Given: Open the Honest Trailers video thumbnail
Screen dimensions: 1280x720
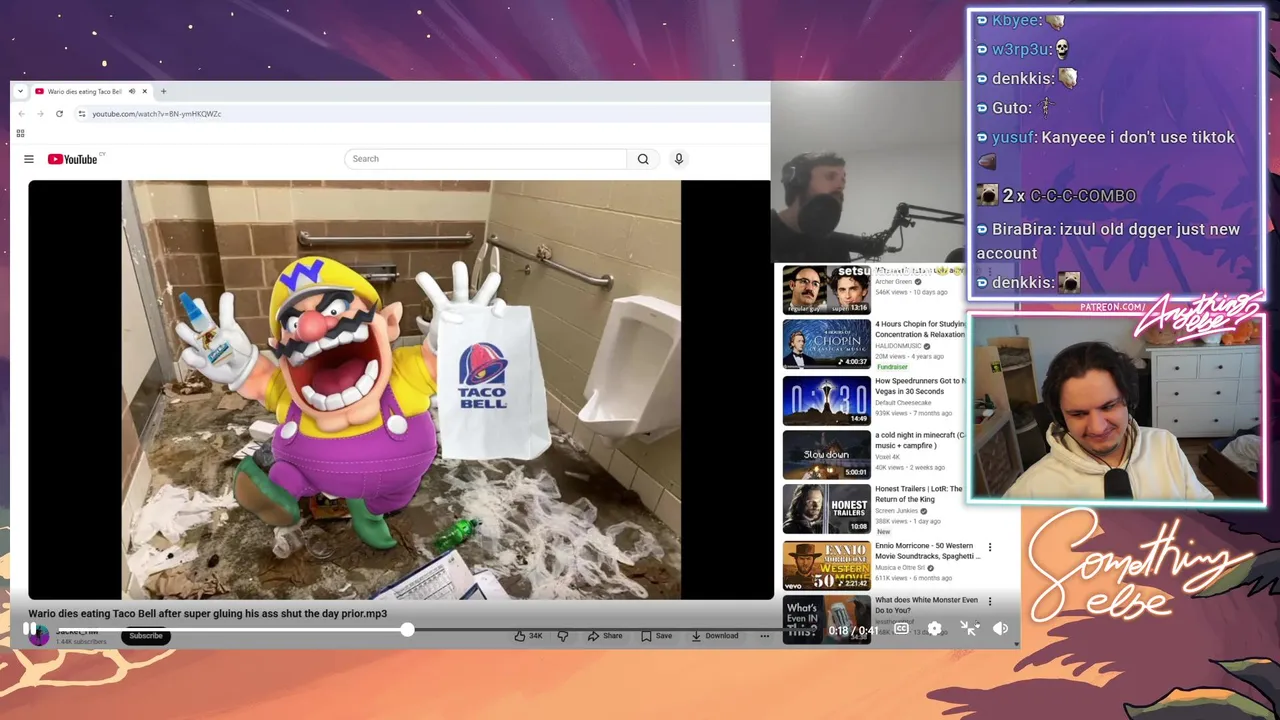Looking at the screenshot, I should [826, 509].
